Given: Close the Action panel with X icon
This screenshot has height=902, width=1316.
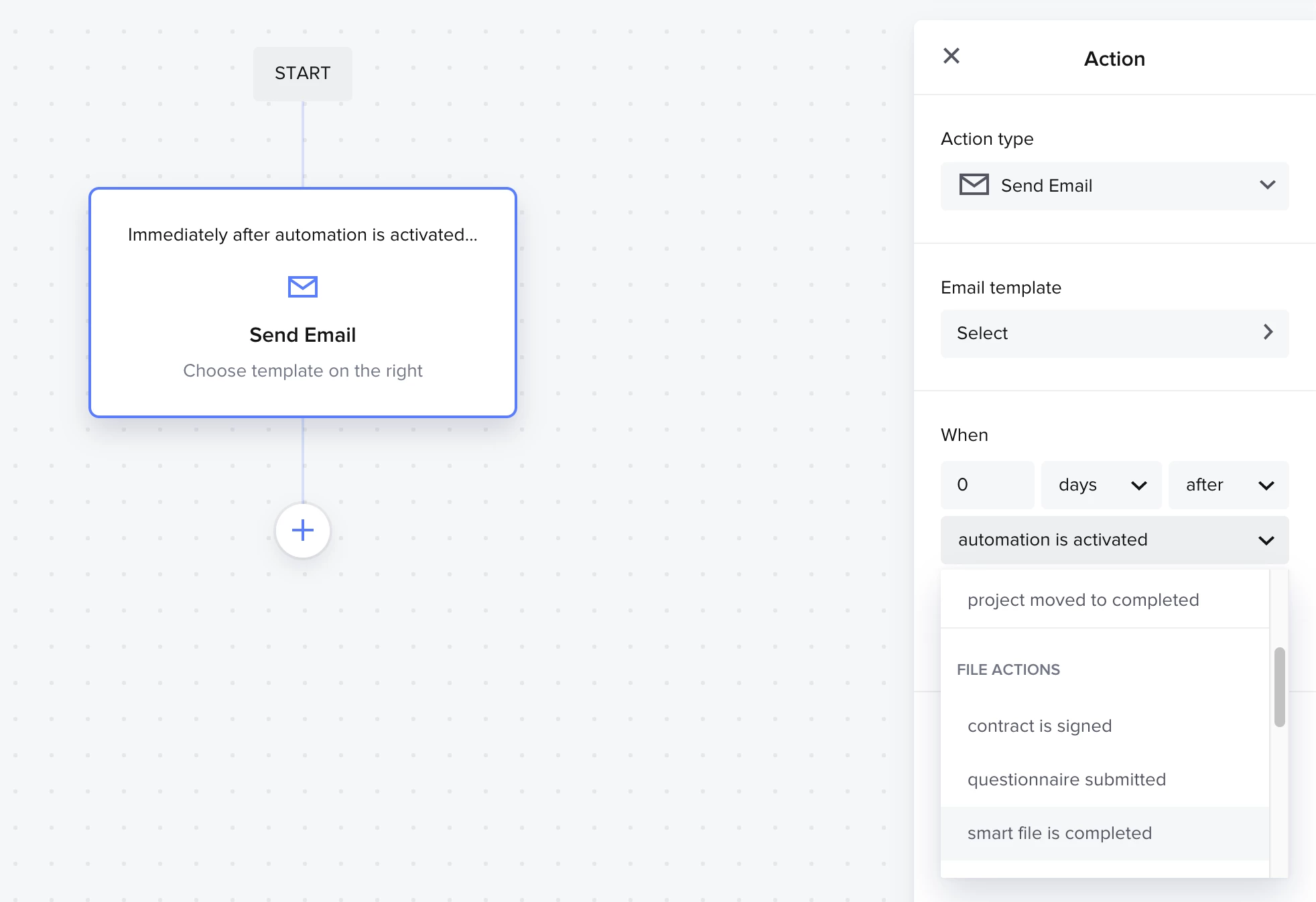Looking at the screenshot, I should tap(951, 56).
